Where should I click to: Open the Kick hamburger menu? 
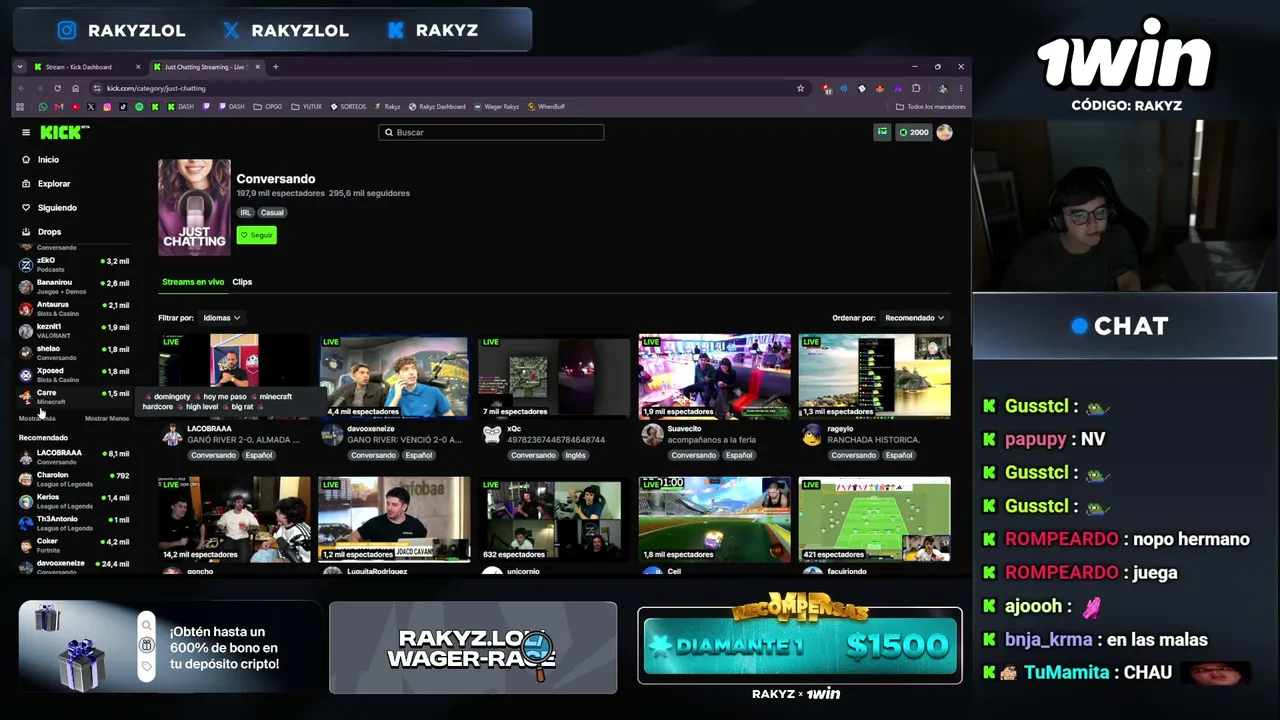(26, 132)
